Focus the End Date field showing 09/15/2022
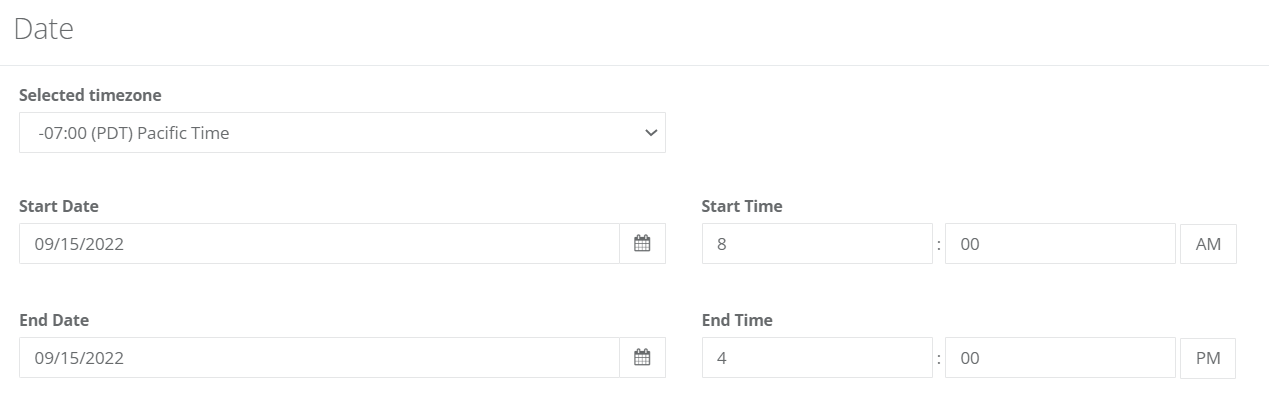 319,357
